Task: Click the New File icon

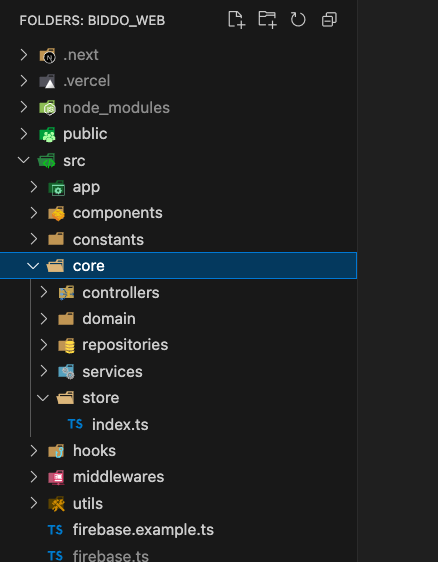Action: point(237,20)
